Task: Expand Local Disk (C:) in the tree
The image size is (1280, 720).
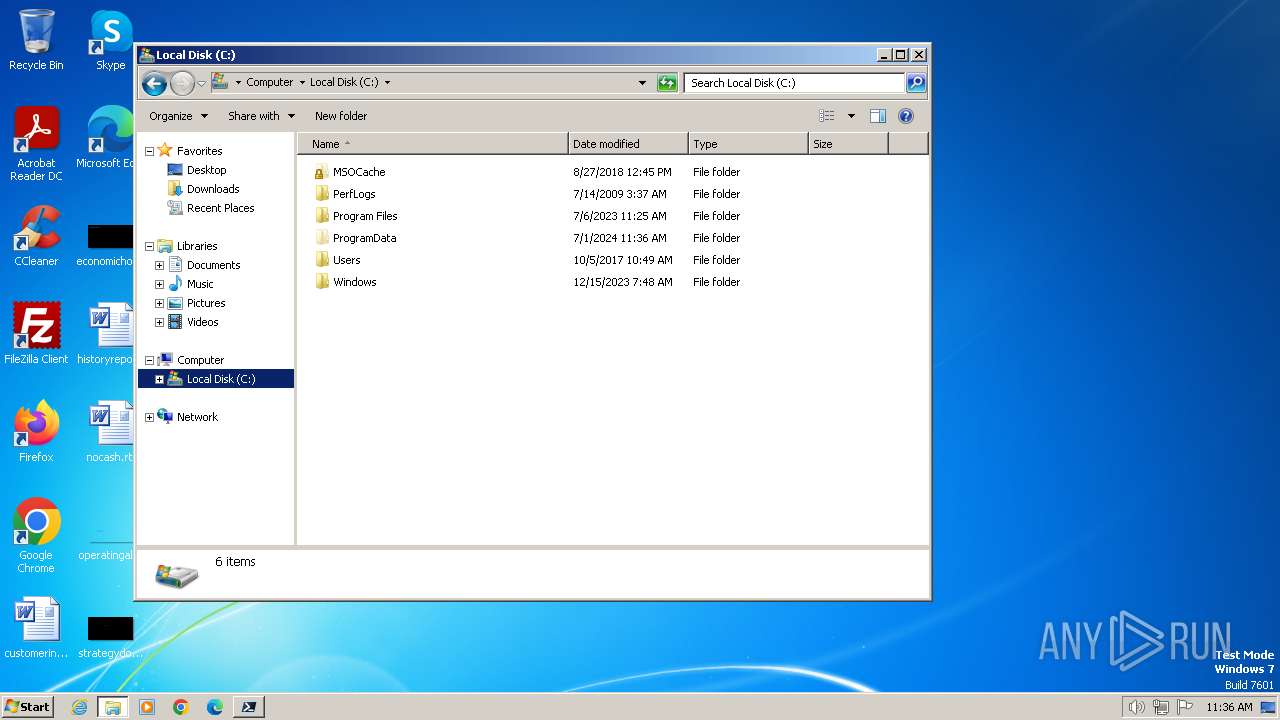Action: tap(159, 379)
